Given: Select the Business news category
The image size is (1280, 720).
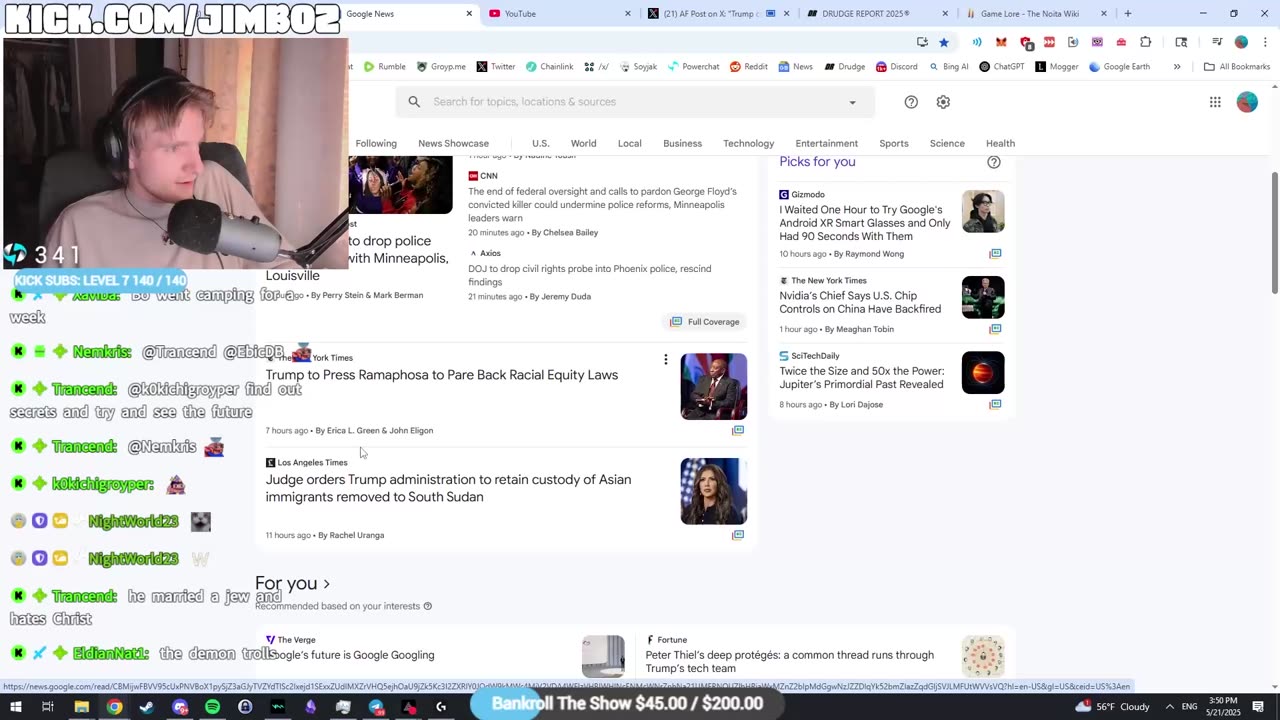Looking at the screenshot, I should [x=682, y=143].
